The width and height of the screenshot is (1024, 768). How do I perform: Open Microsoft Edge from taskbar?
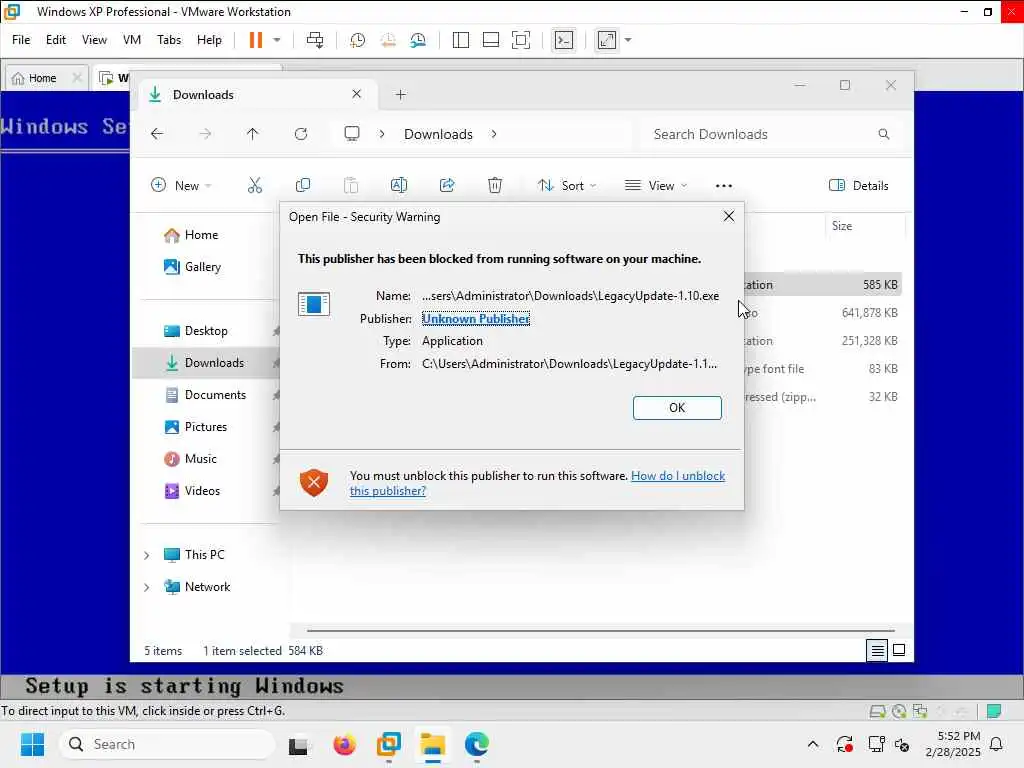coord(477,744)
